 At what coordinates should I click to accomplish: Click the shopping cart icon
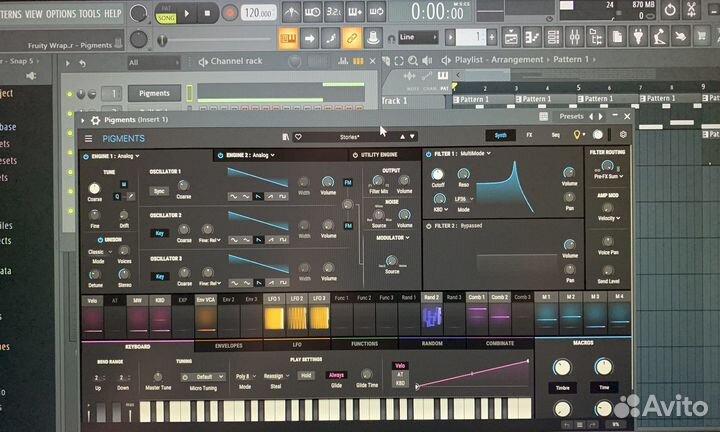[701, 36]
